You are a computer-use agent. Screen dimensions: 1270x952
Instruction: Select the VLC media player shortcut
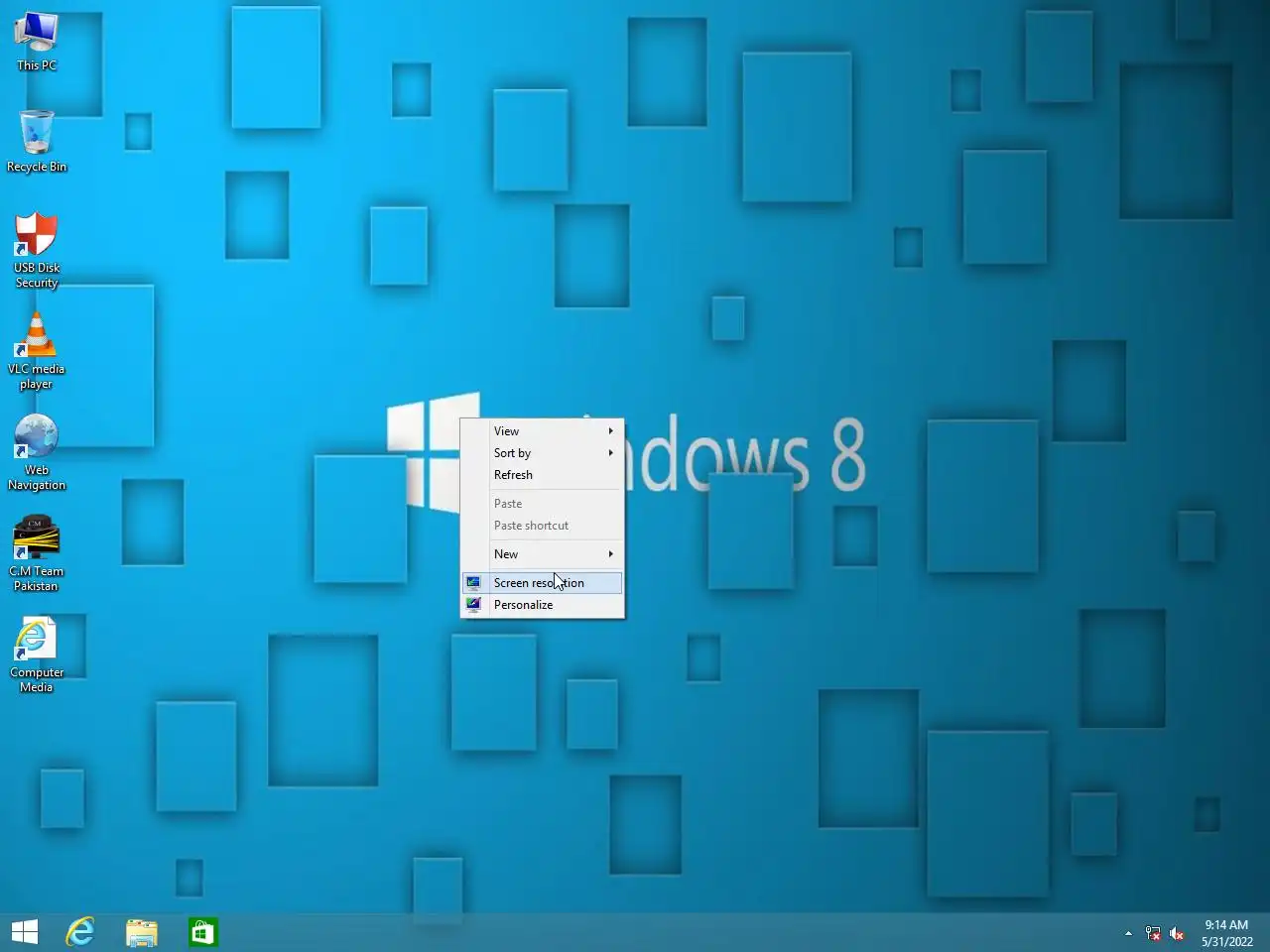click(x=37, y=351)
